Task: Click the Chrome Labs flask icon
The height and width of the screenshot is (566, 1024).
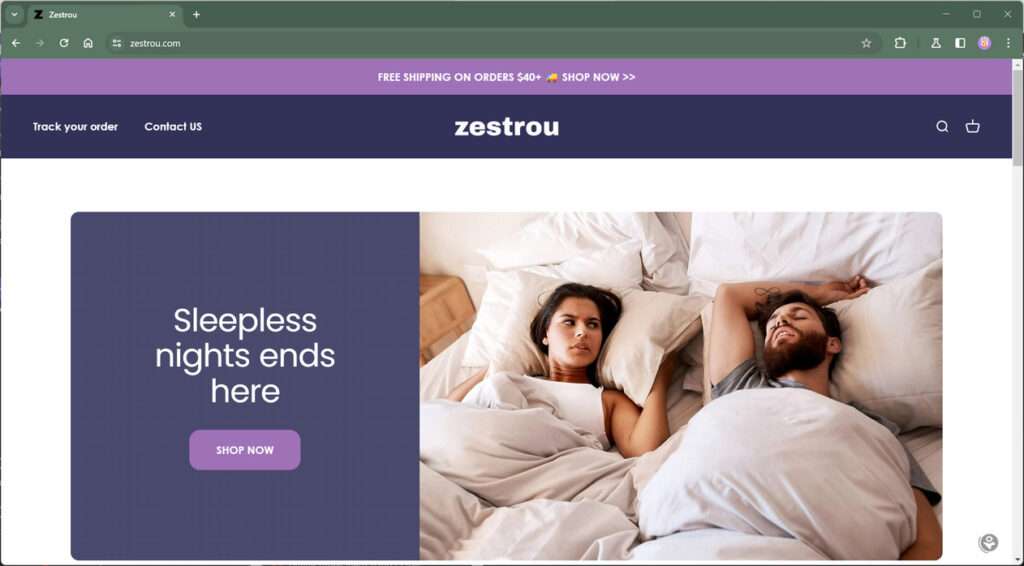Action: [x=936, y=43]
